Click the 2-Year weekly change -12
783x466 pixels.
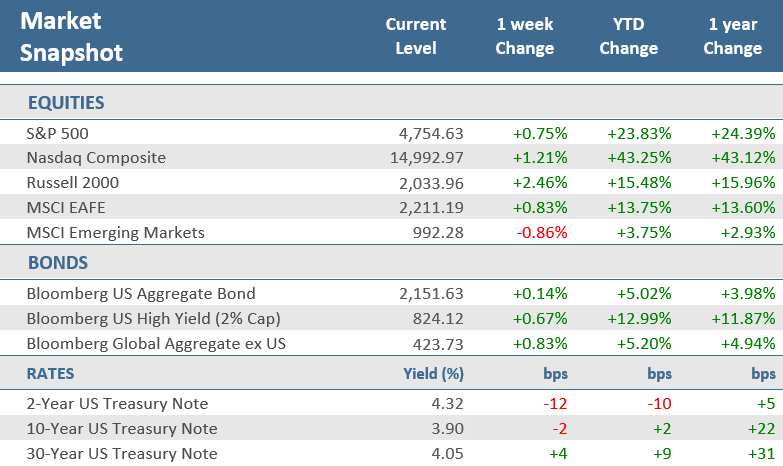[x=555, y=404]
